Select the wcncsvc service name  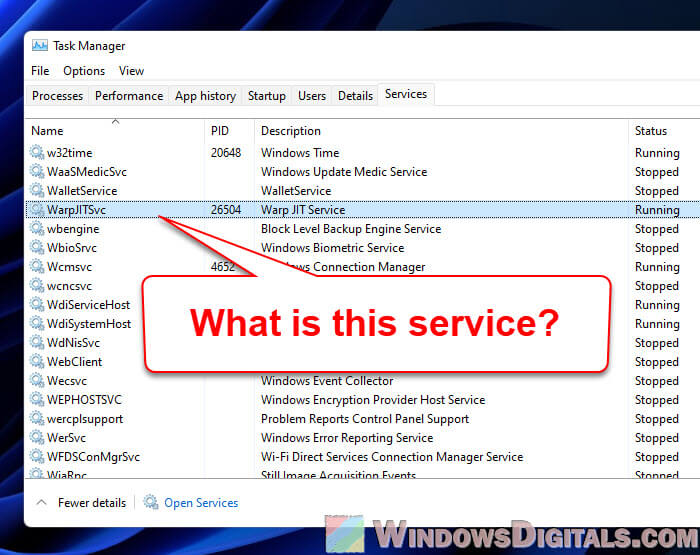click(x=69, y=286)
